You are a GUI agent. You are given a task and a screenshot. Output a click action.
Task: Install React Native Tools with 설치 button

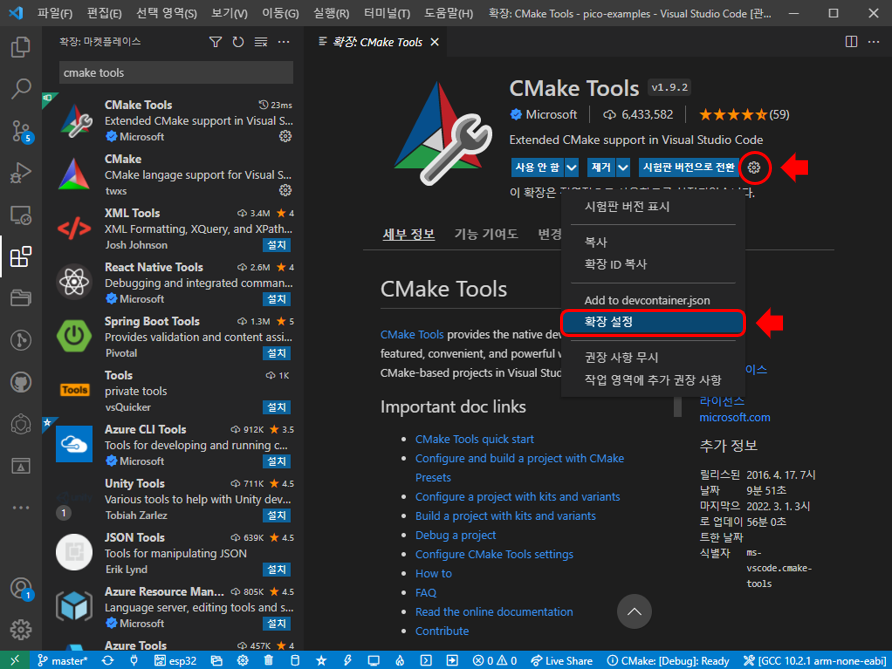tap(277, 299)
